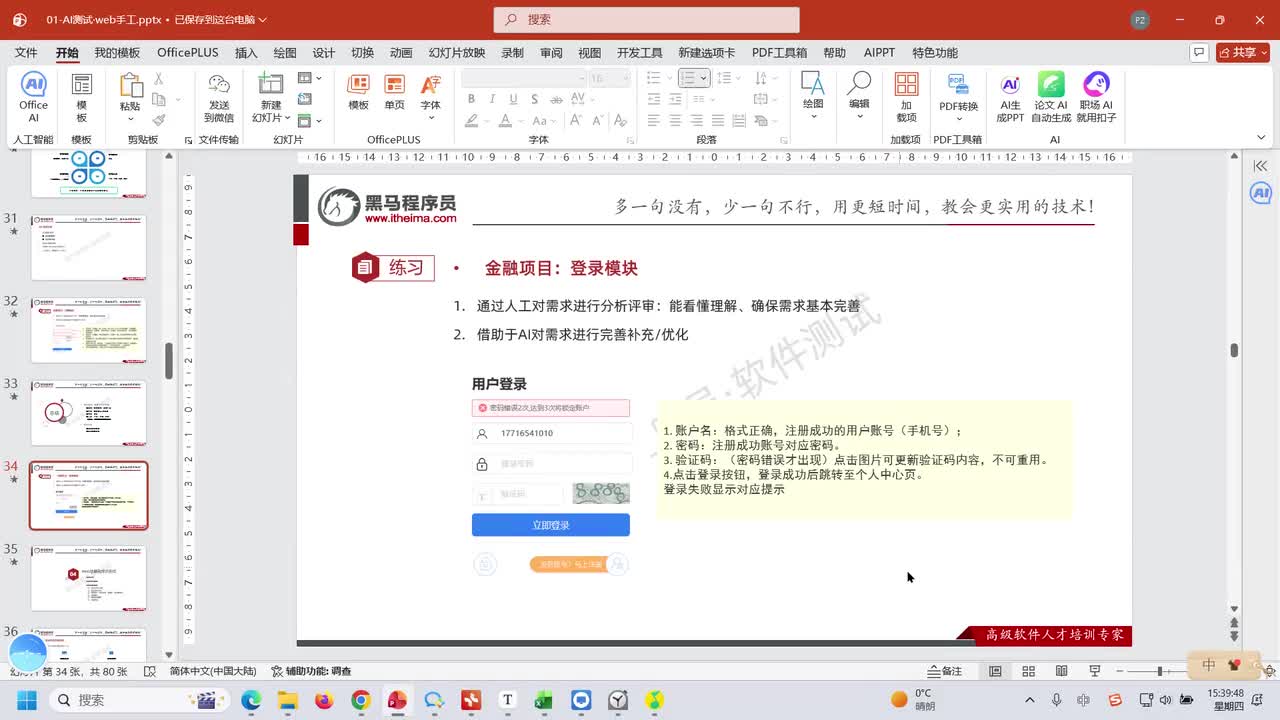1280x720 pixels.
Task: Click 辅助功能: 调查 in status bar
Action: click(311, 671)
